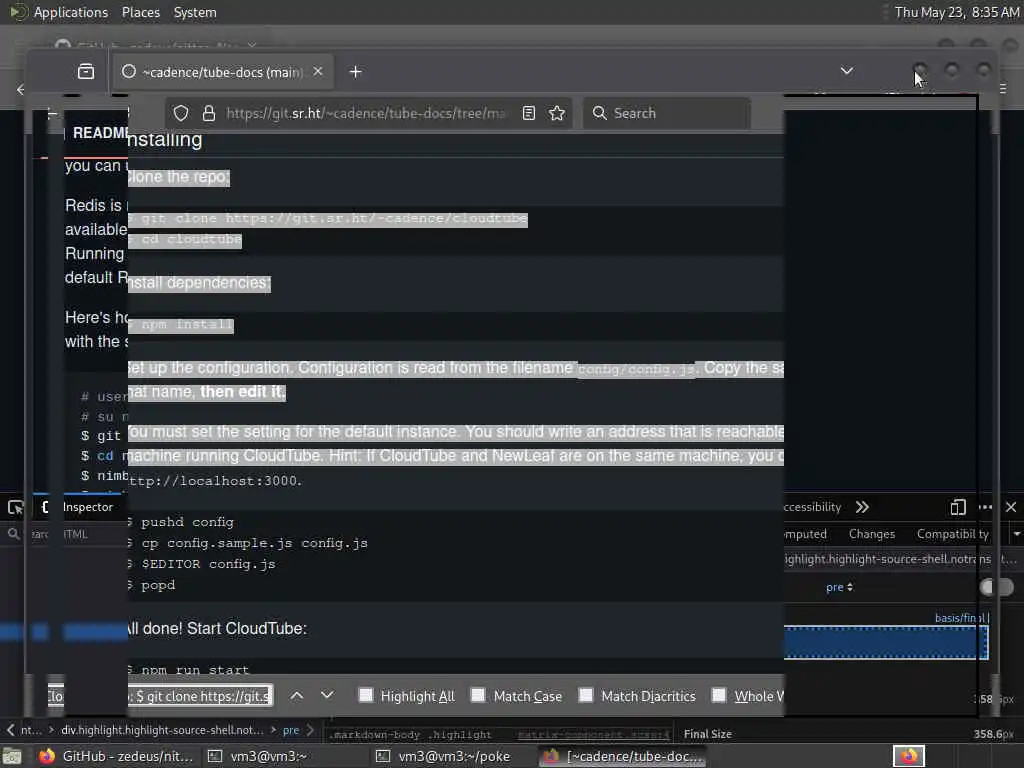Enable the Highlight All checkbox
The image size is (1024, 768).
(366, 696)
